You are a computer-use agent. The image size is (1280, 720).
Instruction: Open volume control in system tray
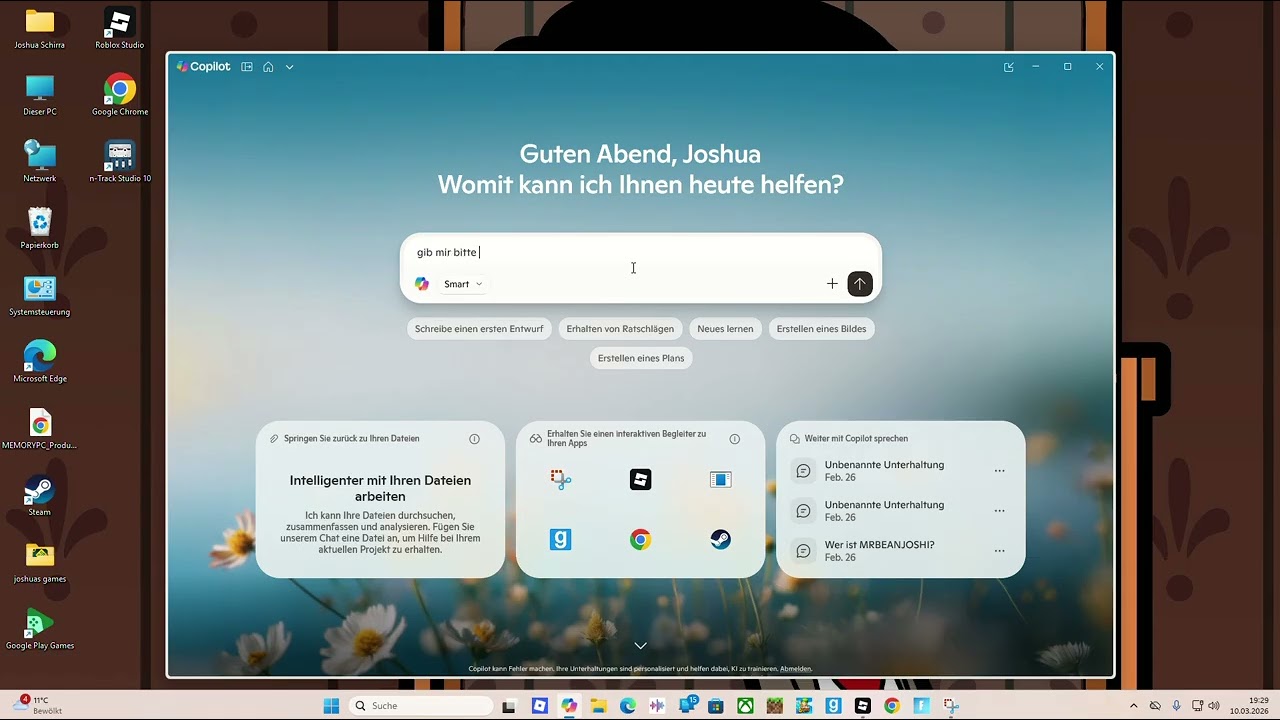pos(1214,706)
